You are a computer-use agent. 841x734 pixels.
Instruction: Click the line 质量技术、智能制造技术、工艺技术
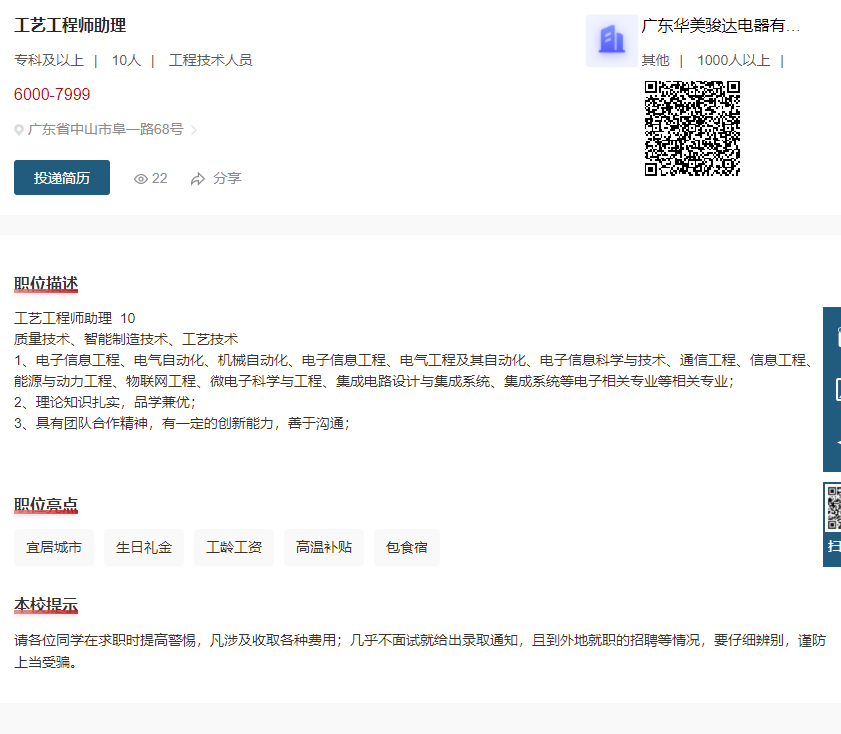point(126,339)
